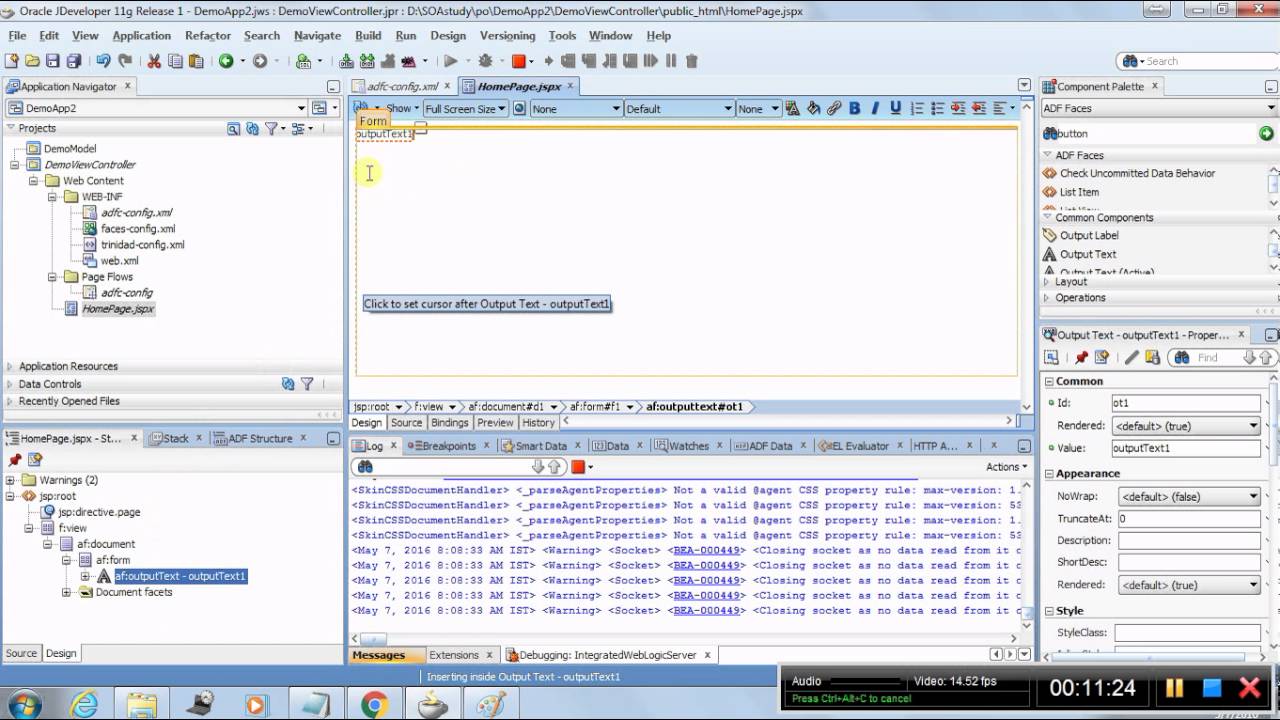Click the Open folder toolbar icon
Screen dimensions: 1280x720
tap(33, 61)
